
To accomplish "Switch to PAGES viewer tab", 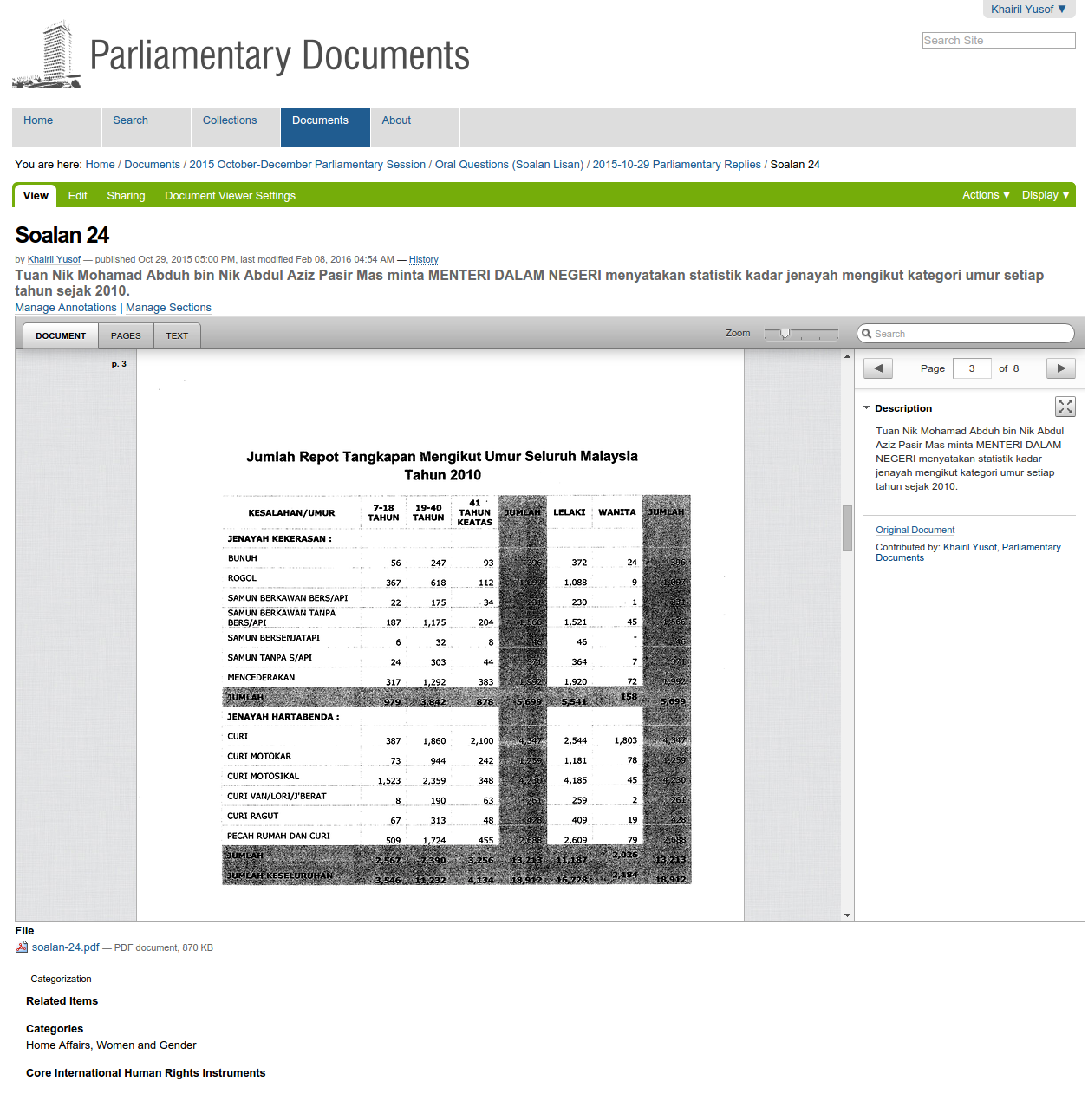I will (126, 335).
